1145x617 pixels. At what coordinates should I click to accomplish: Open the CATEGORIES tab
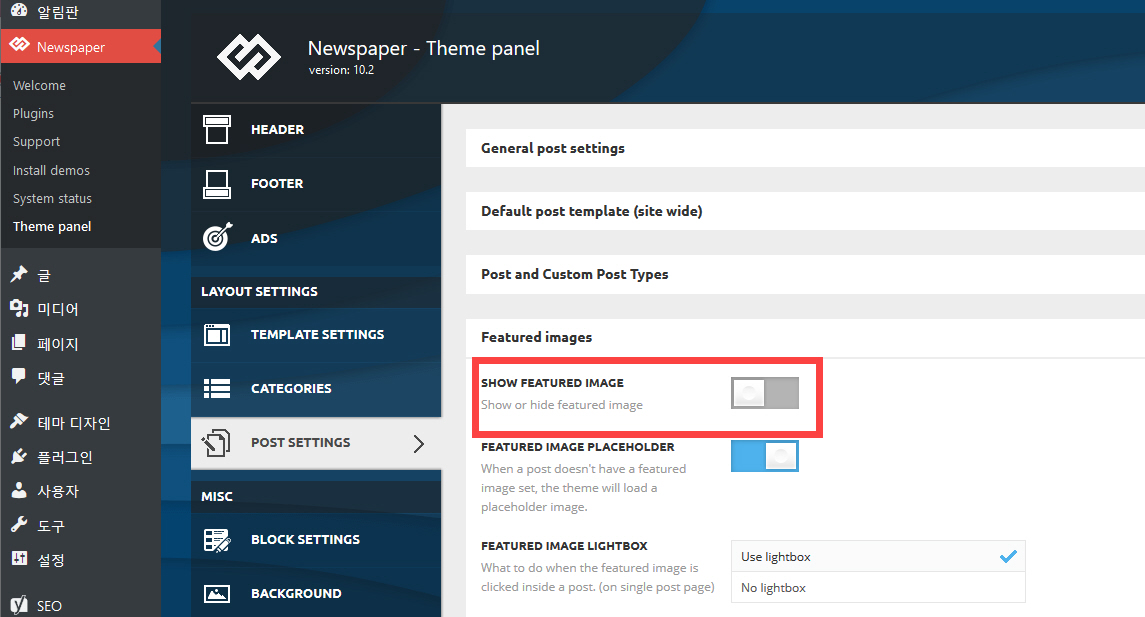point(316,388)
